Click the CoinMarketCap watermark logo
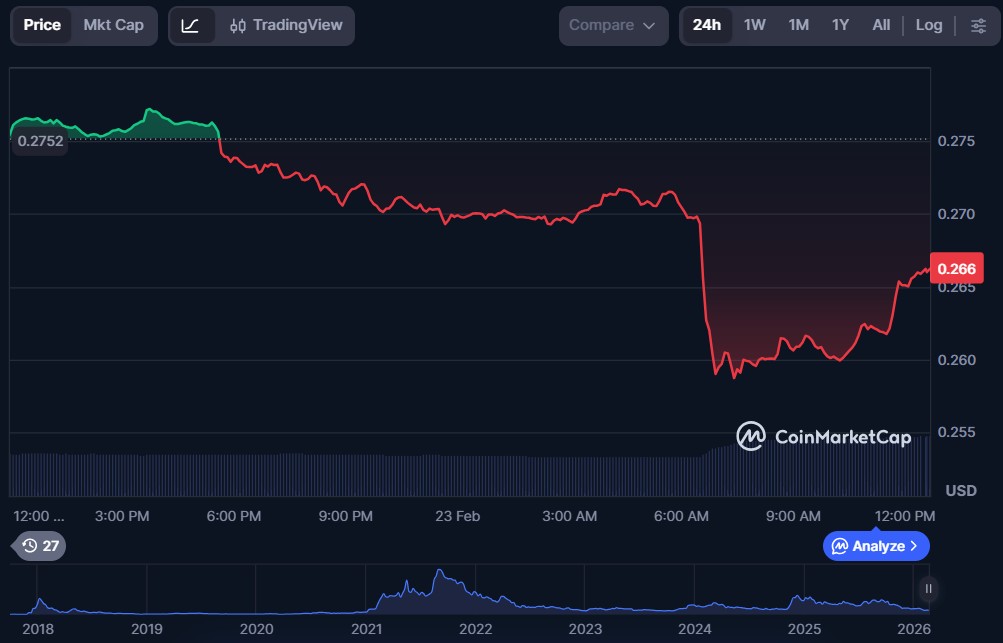 point(824,436)
